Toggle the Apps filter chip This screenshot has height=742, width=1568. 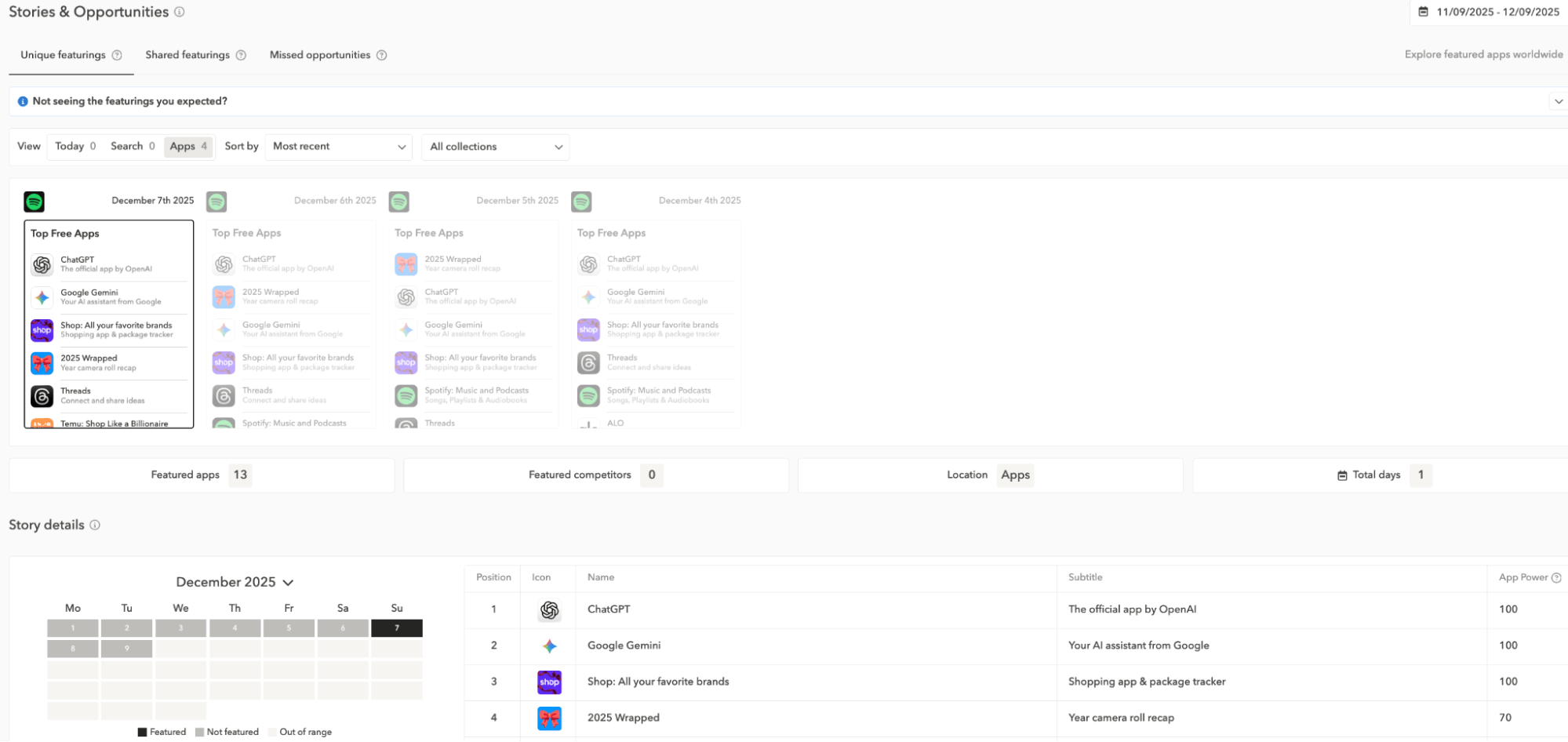point(187,146)
